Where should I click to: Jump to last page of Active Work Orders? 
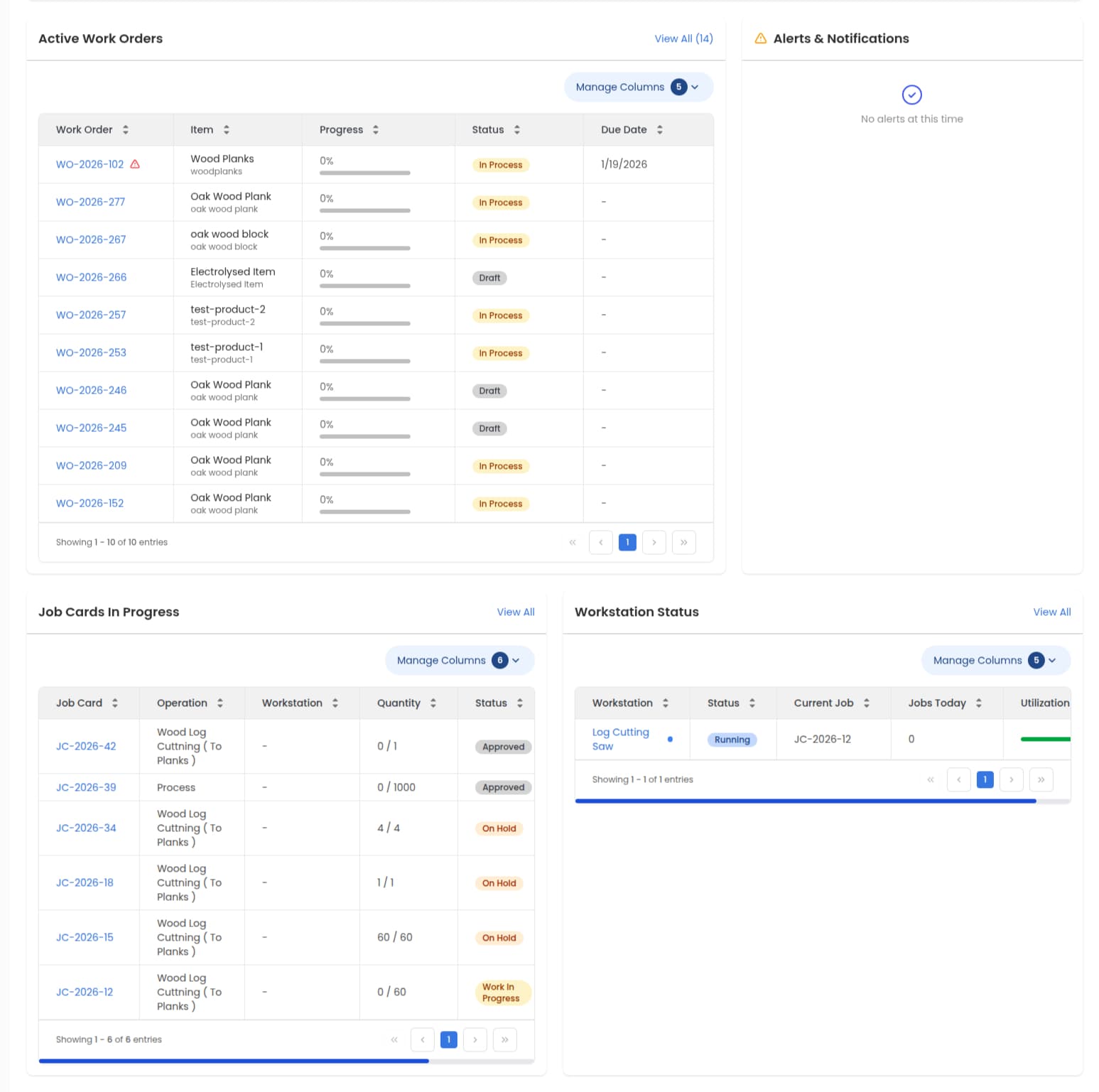[683, 542]
